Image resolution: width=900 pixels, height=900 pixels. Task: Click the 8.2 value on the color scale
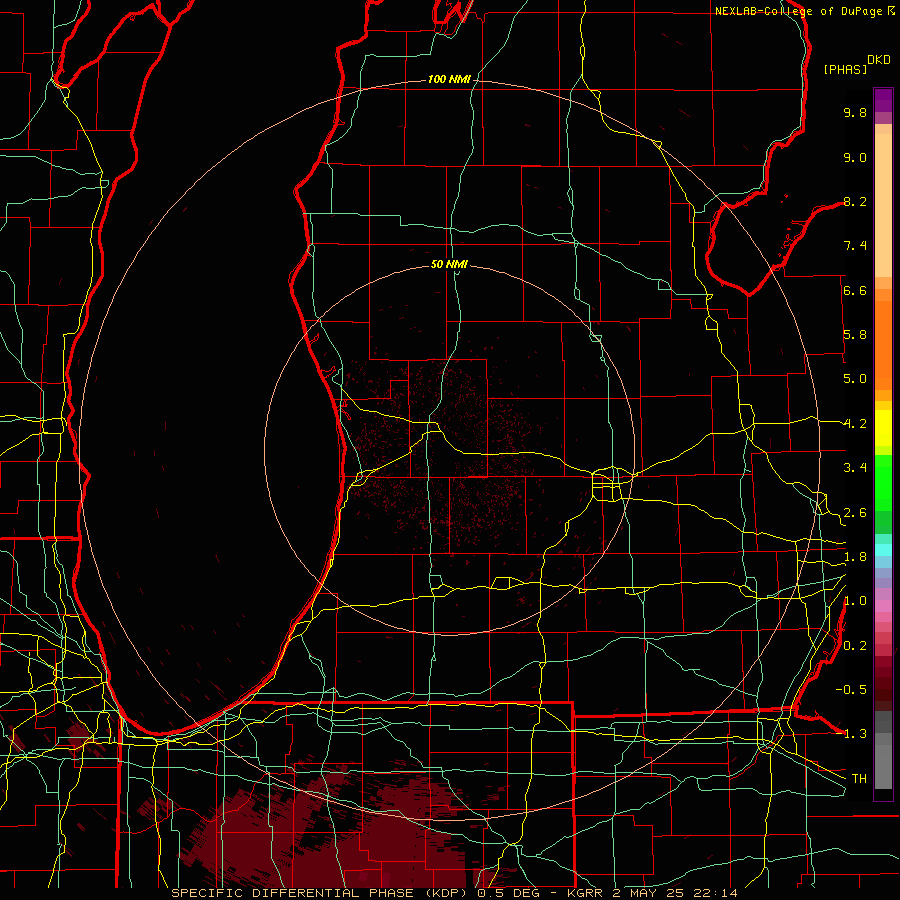855,201
